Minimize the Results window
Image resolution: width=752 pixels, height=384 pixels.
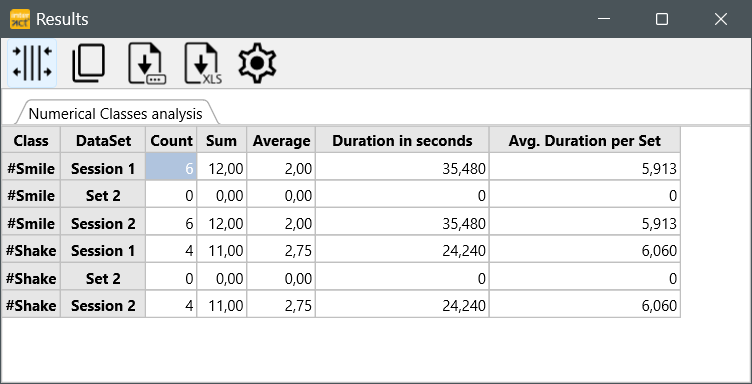point(604,19)
